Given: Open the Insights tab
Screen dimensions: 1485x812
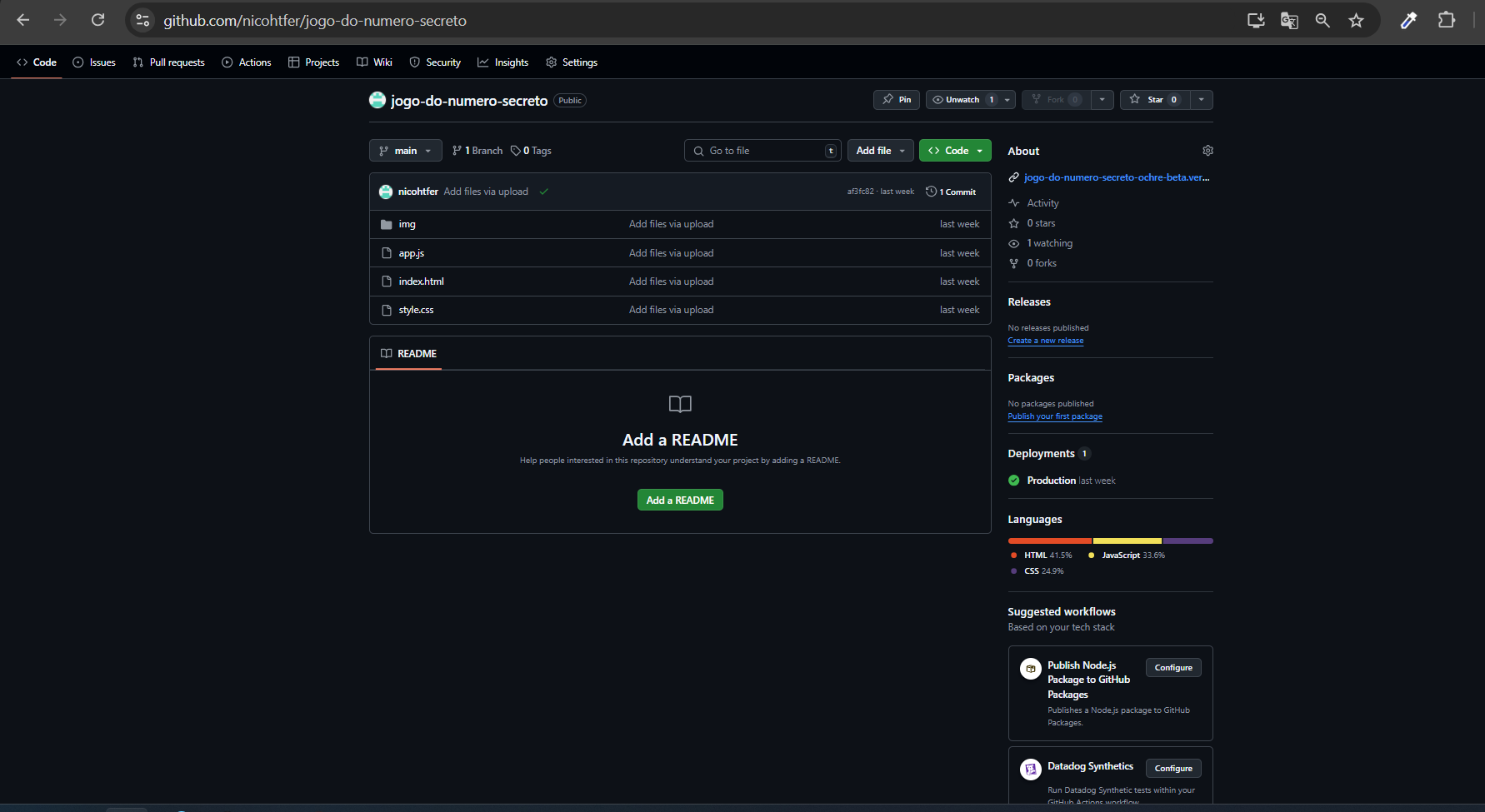Looking at the screenshot, I should (x=502, y=62).
